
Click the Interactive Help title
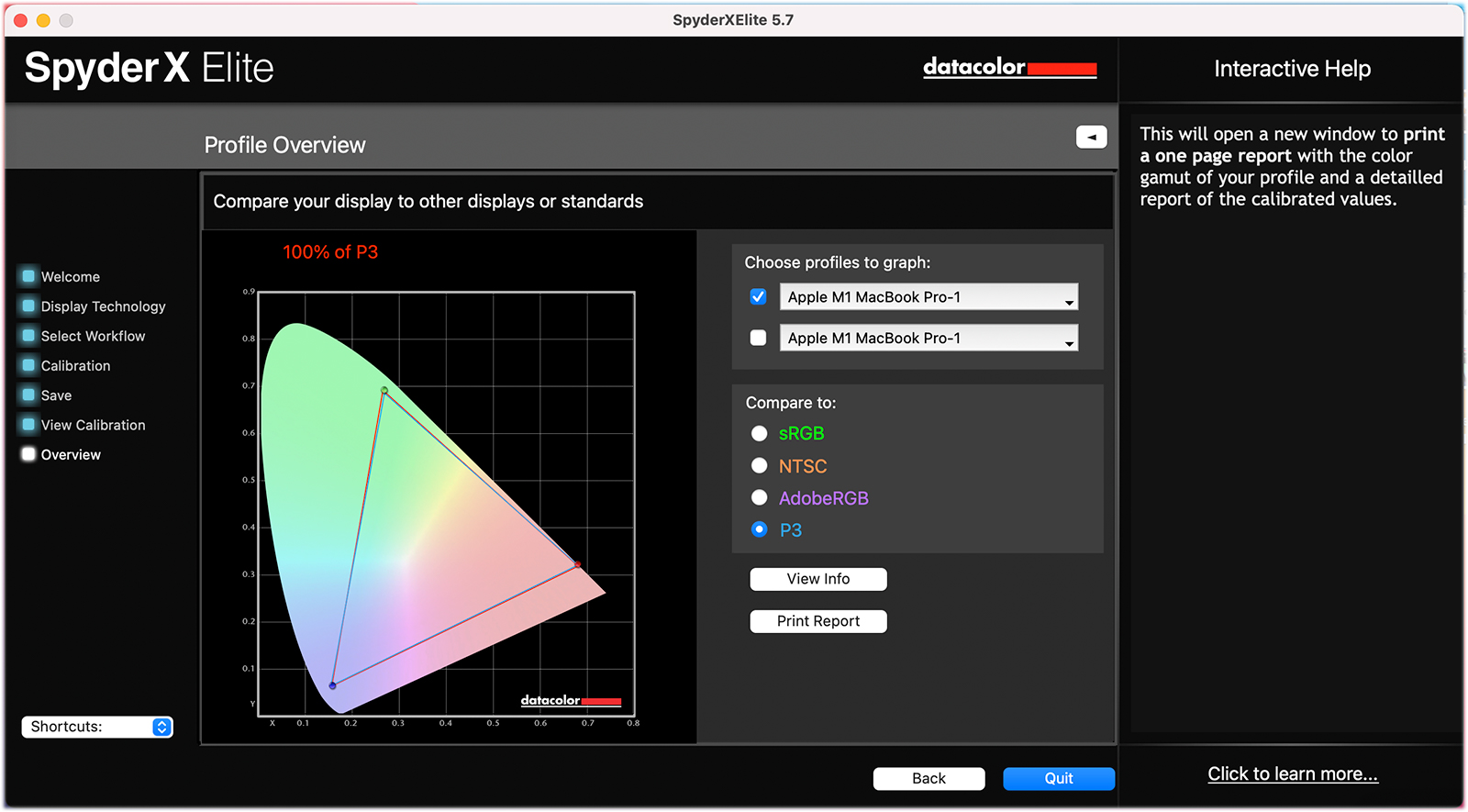pos(1293,69)
